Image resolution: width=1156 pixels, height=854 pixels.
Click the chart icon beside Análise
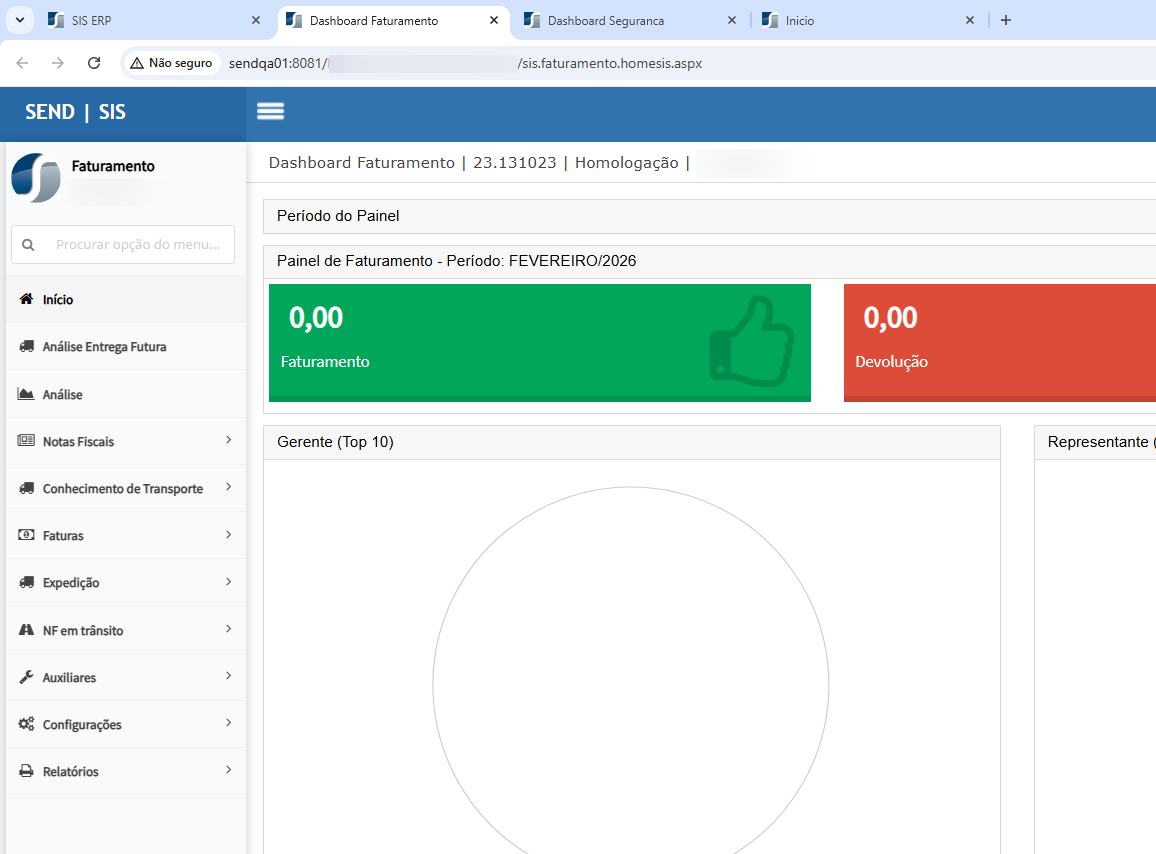click(26, 394)
